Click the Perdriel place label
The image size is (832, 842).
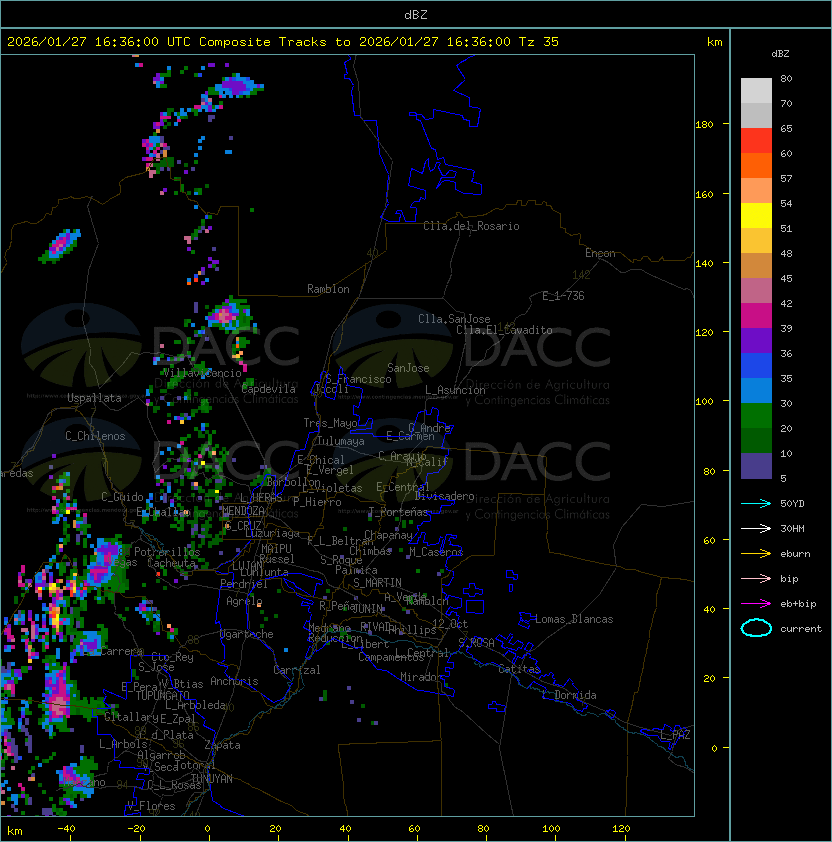pos(243,584)
